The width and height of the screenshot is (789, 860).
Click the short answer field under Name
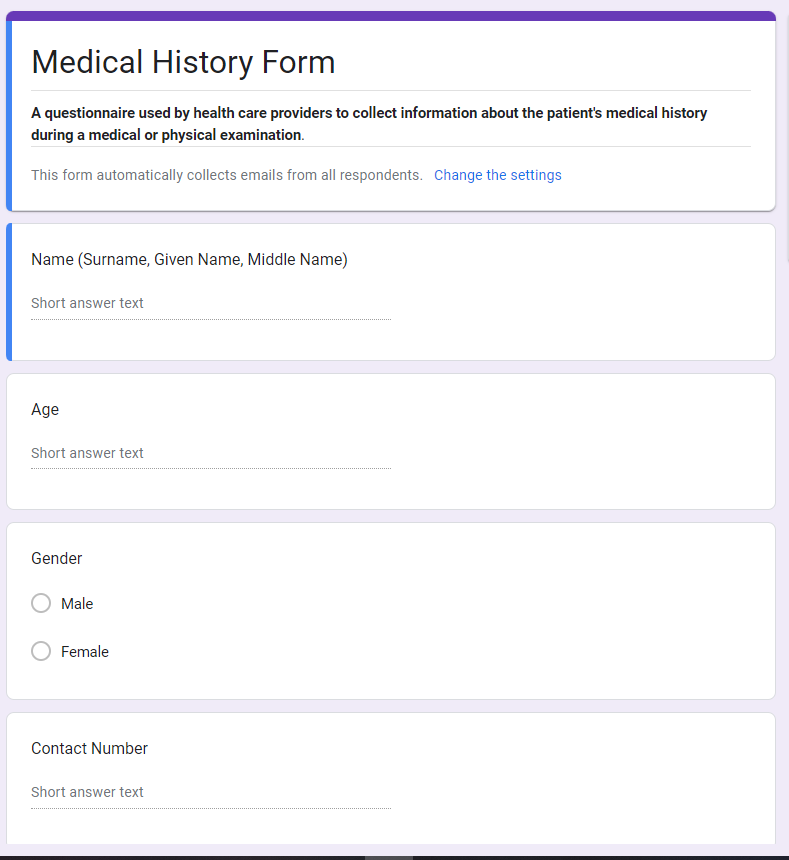[x=210, y=303]
